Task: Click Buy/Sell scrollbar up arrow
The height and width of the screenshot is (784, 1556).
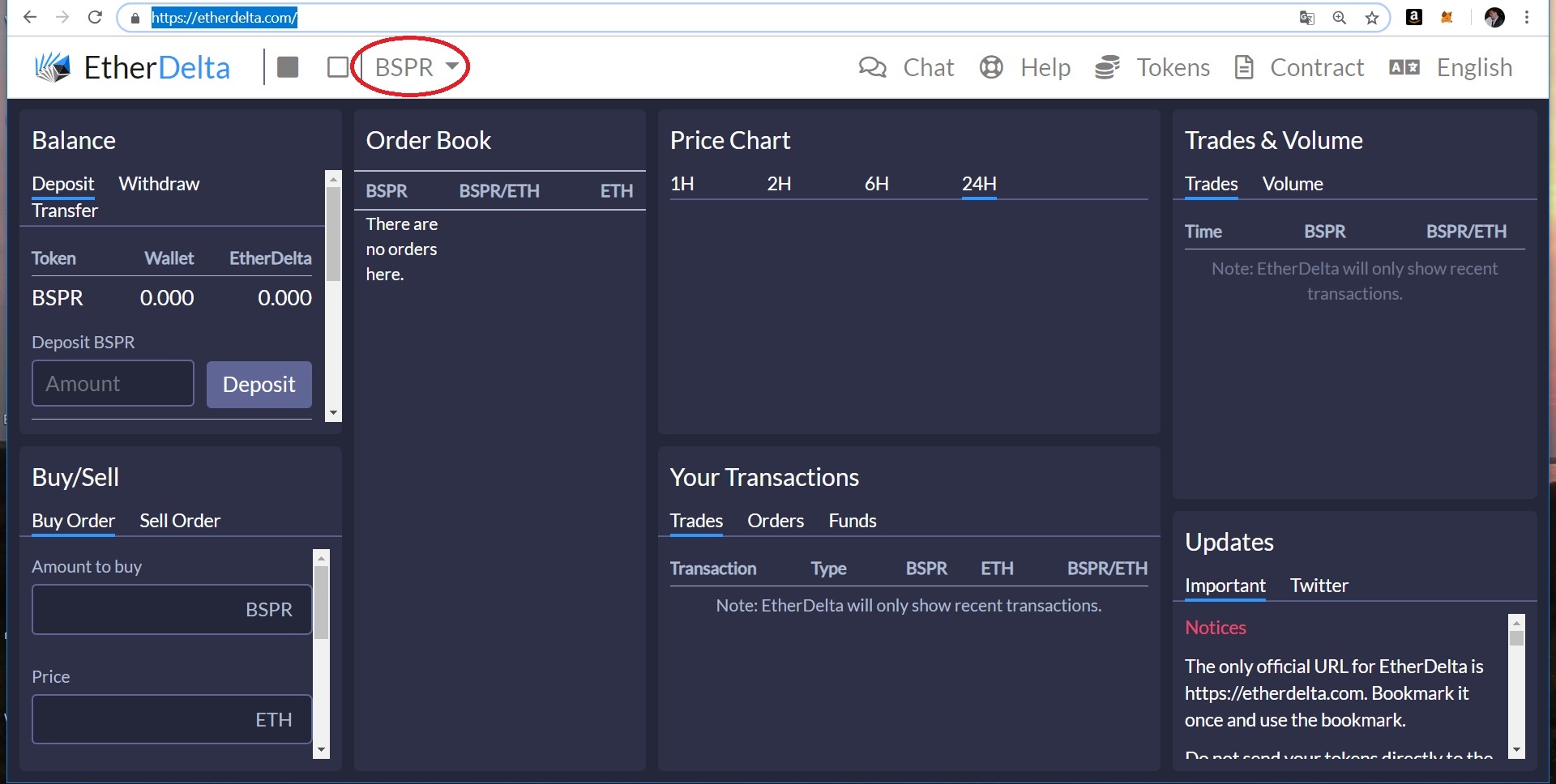Action: tap(321, 557)
